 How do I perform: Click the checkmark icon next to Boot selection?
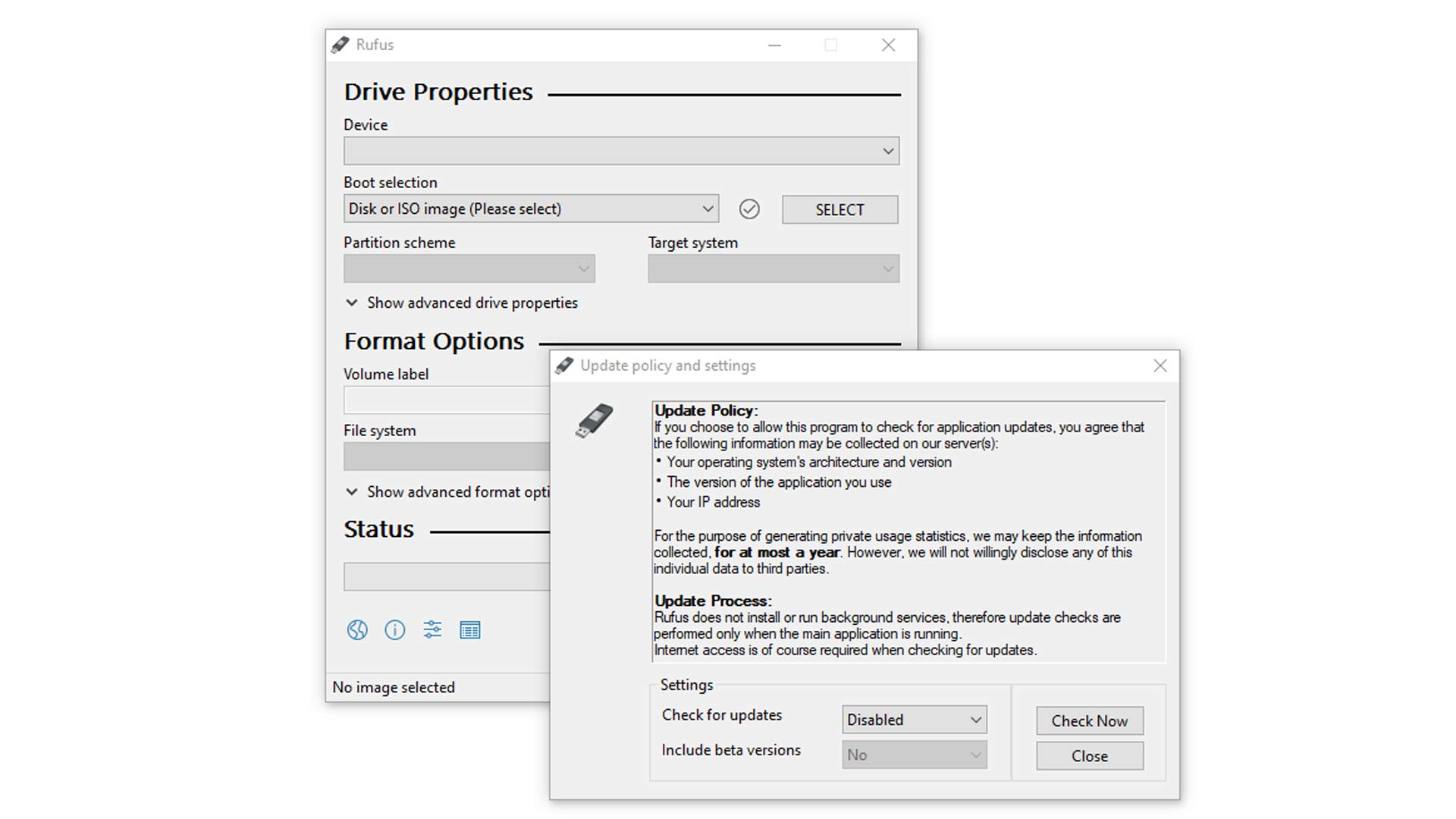point(749,208)
